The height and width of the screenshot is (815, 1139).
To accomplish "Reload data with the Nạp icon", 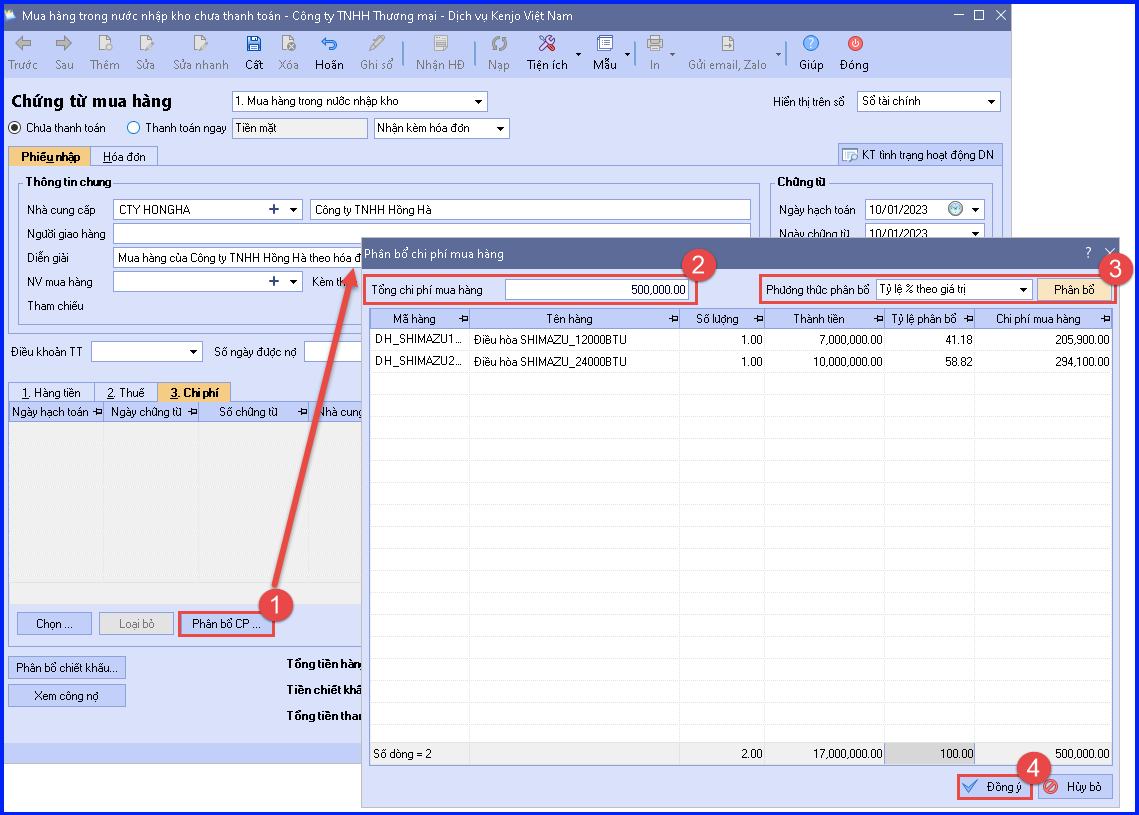I will tap(498, 44).
